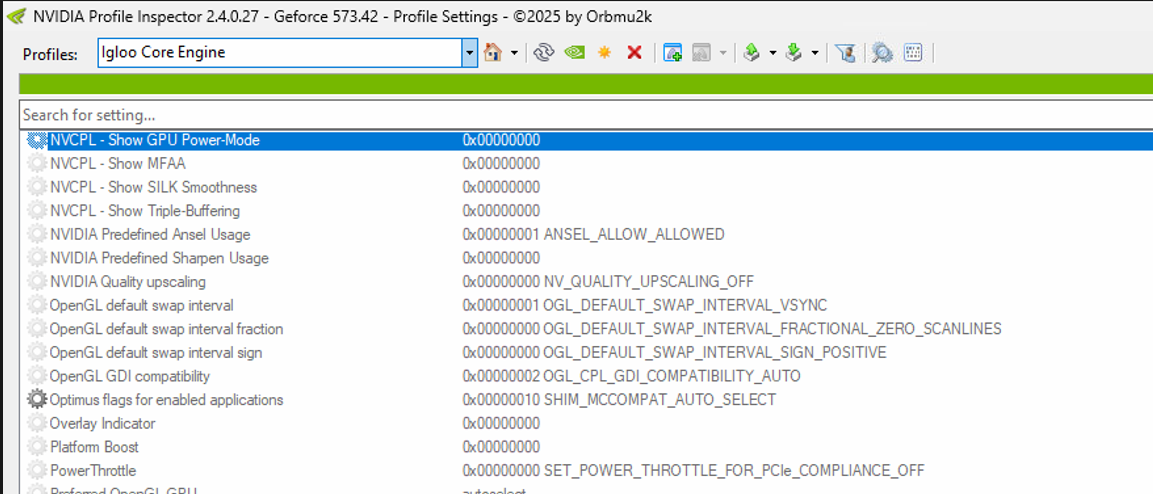1153x494 pixels.
Task: Expand the import profile dropdown arrow
Action: tap(815, 53)
